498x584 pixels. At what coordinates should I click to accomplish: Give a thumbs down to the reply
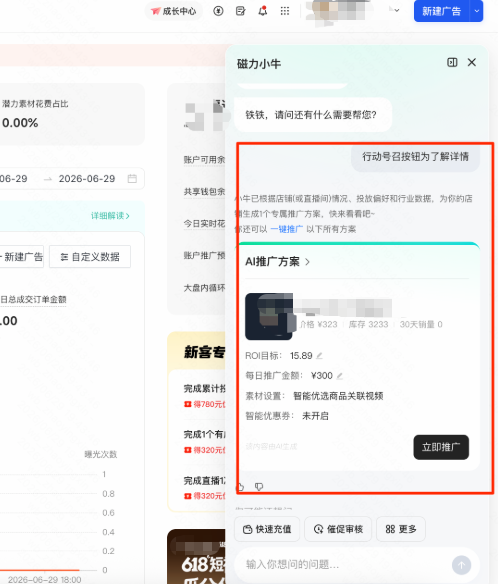point(259,486)
